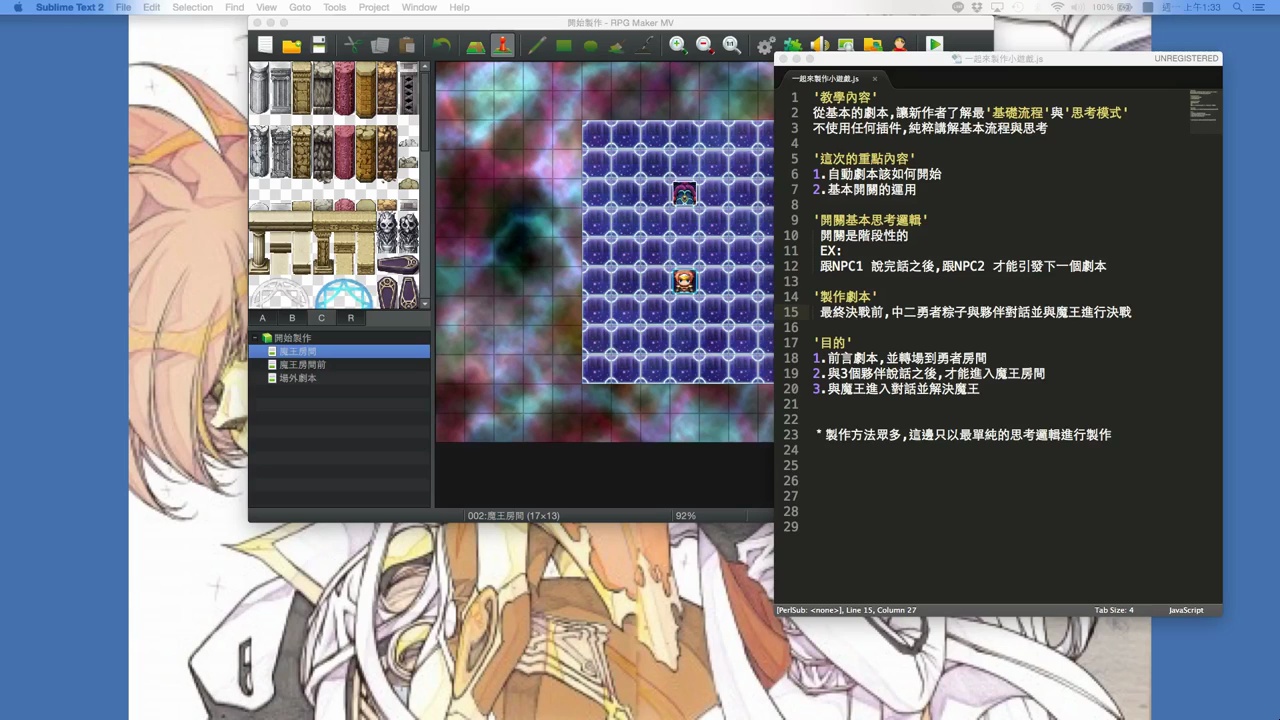This screenshot has width=1280, height=720.
Task: Open the Goto menu
Action: tap(300, 7)
